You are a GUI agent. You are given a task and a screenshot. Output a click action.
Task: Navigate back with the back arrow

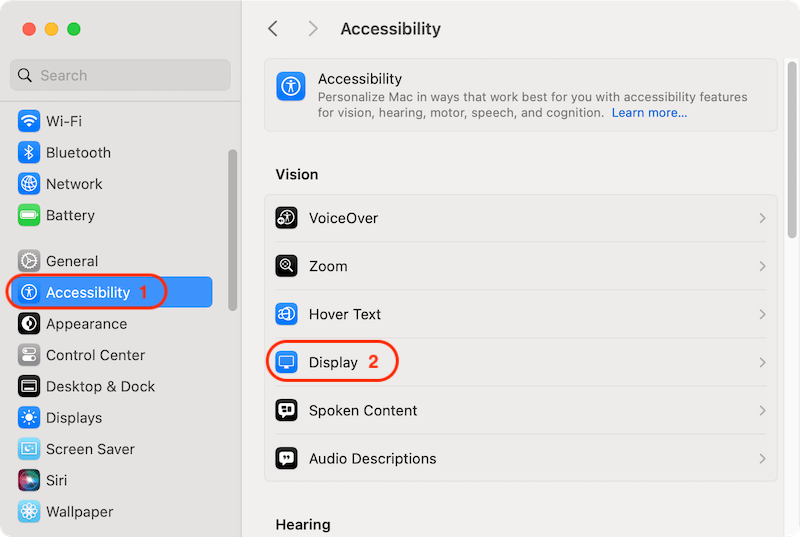point(273,29)
